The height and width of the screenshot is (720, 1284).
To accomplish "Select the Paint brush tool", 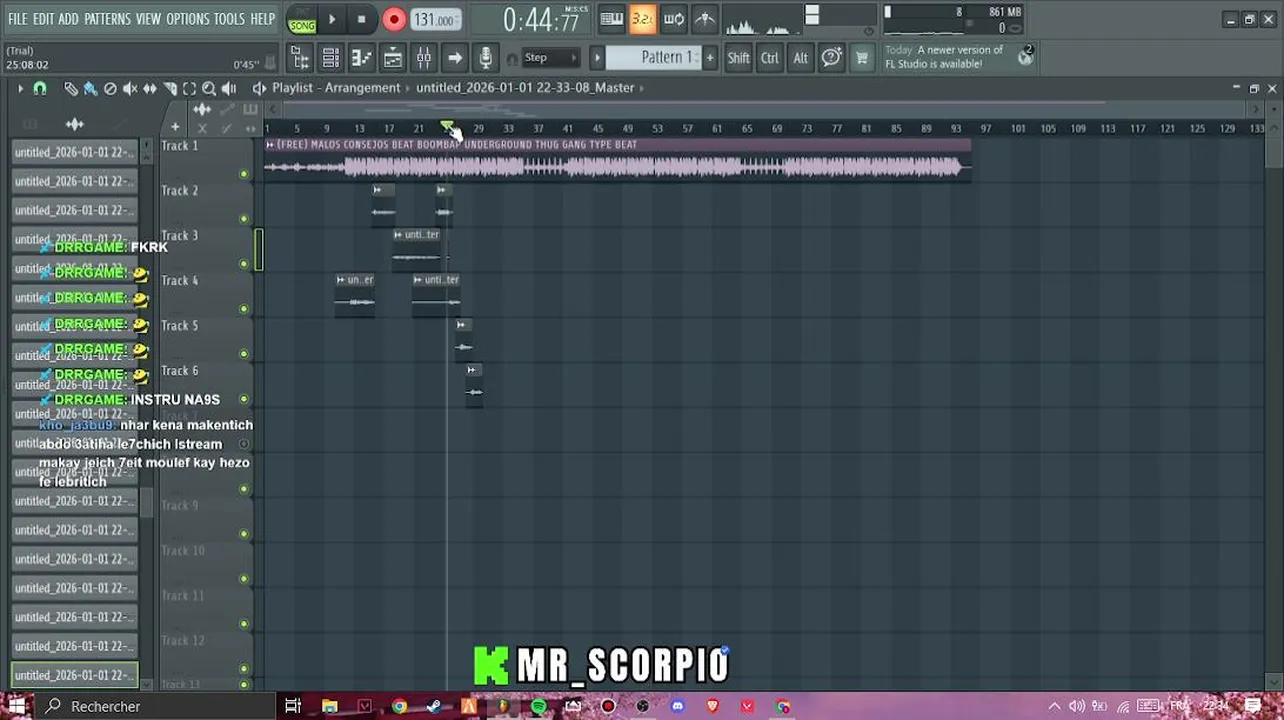I will point(90,89).
